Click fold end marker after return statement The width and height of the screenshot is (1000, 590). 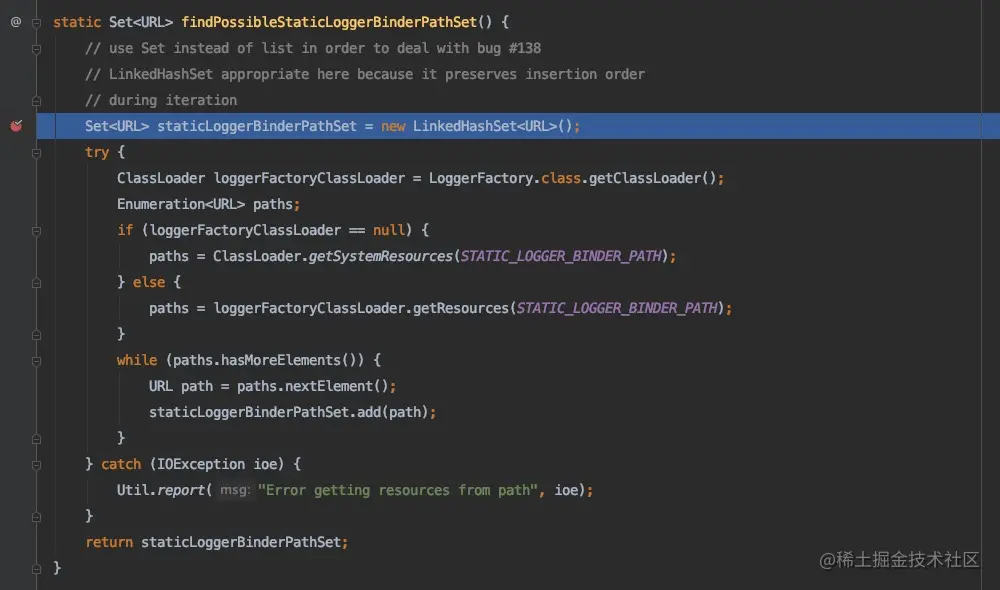click(36, 568)
